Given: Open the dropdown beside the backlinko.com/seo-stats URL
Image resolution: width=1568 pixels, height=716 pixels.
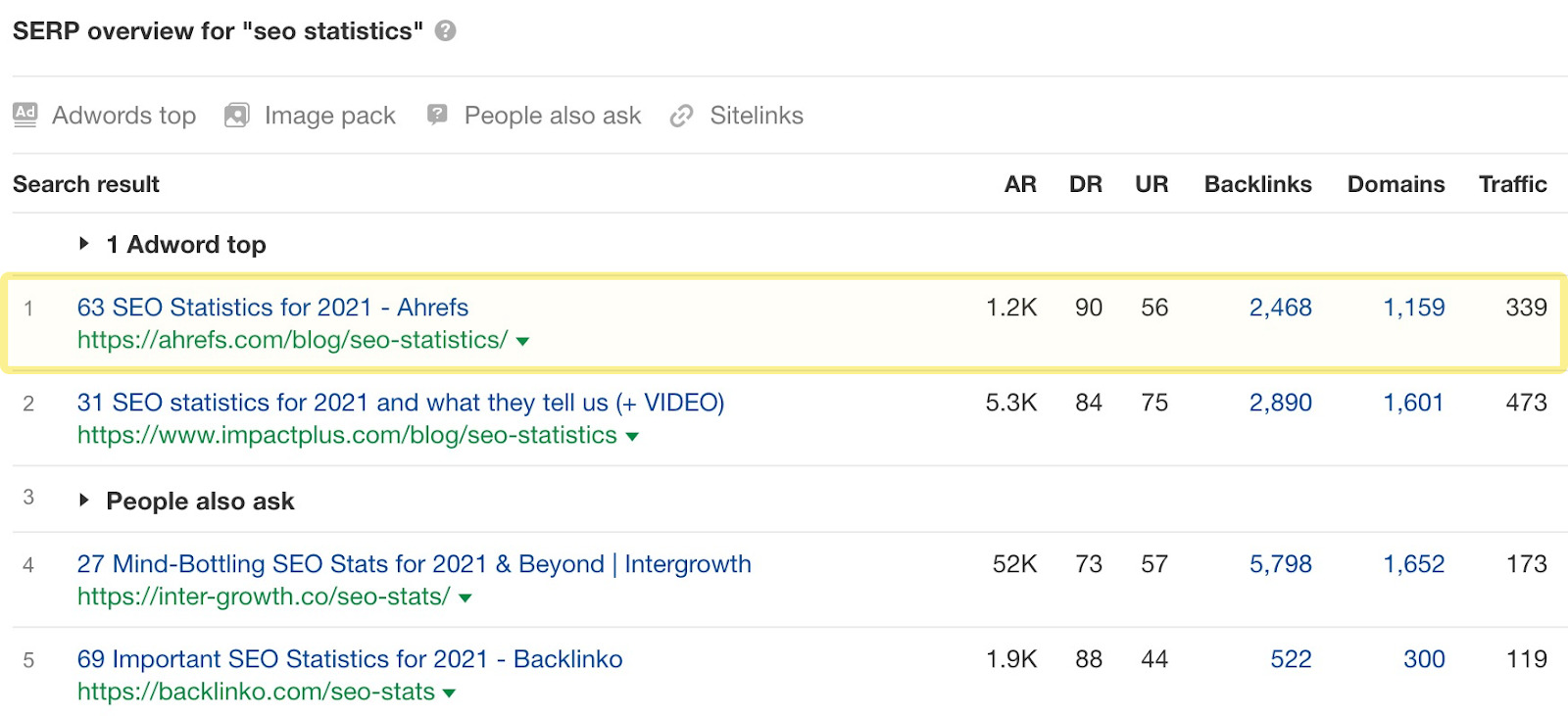Looking at the screenshot, I should (449, 692).
